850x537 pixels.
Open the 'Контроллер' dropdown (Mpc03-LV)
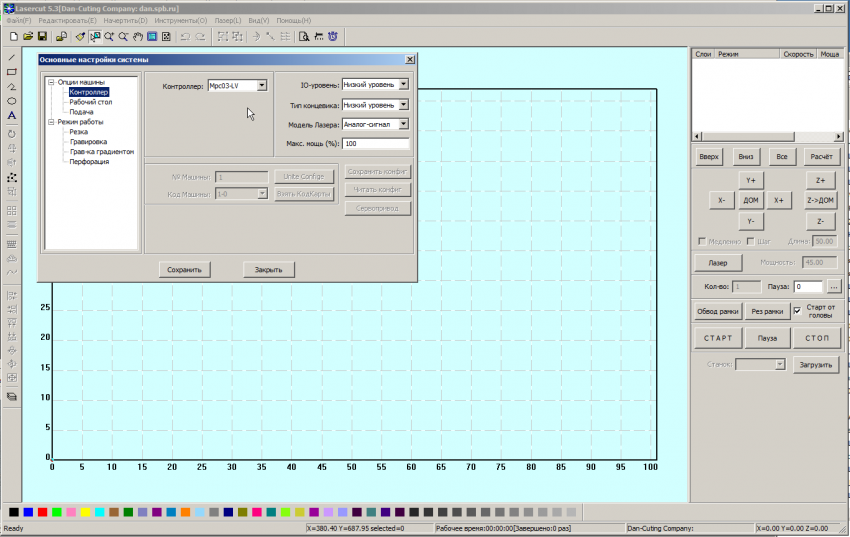click(262, 86)
